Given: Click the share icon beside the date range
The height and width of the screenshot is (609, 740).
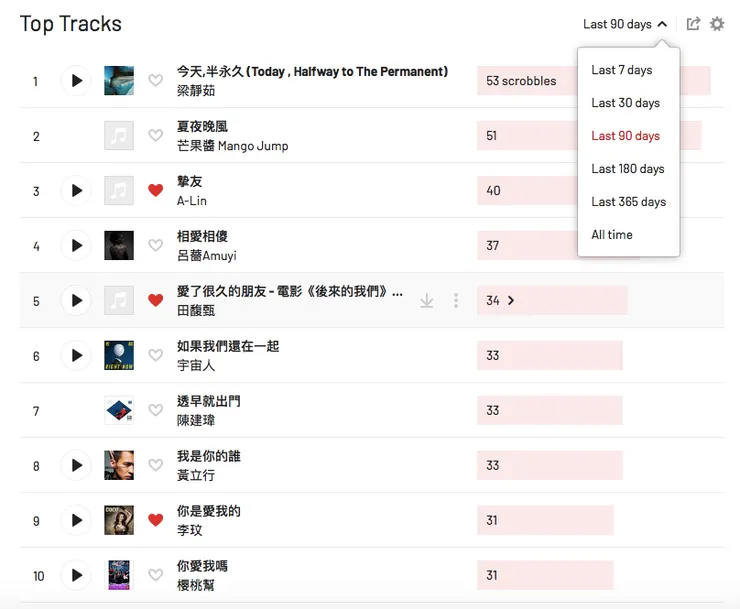Looking at the screenshot, I should 693,24.
